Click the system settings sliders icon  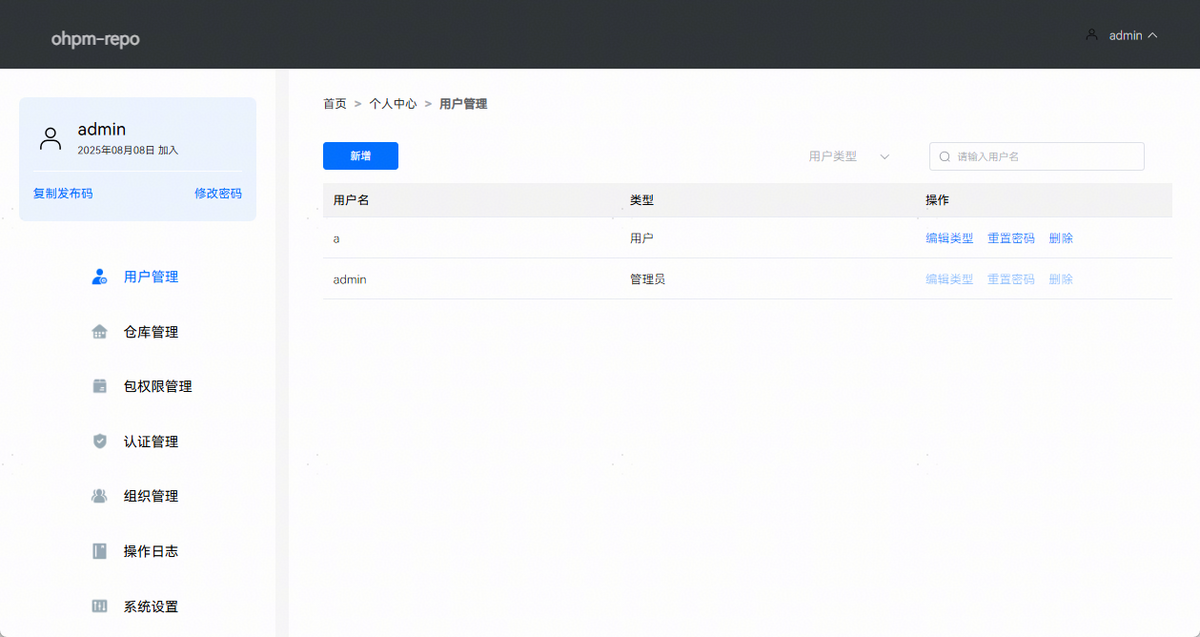pos(99,606)
